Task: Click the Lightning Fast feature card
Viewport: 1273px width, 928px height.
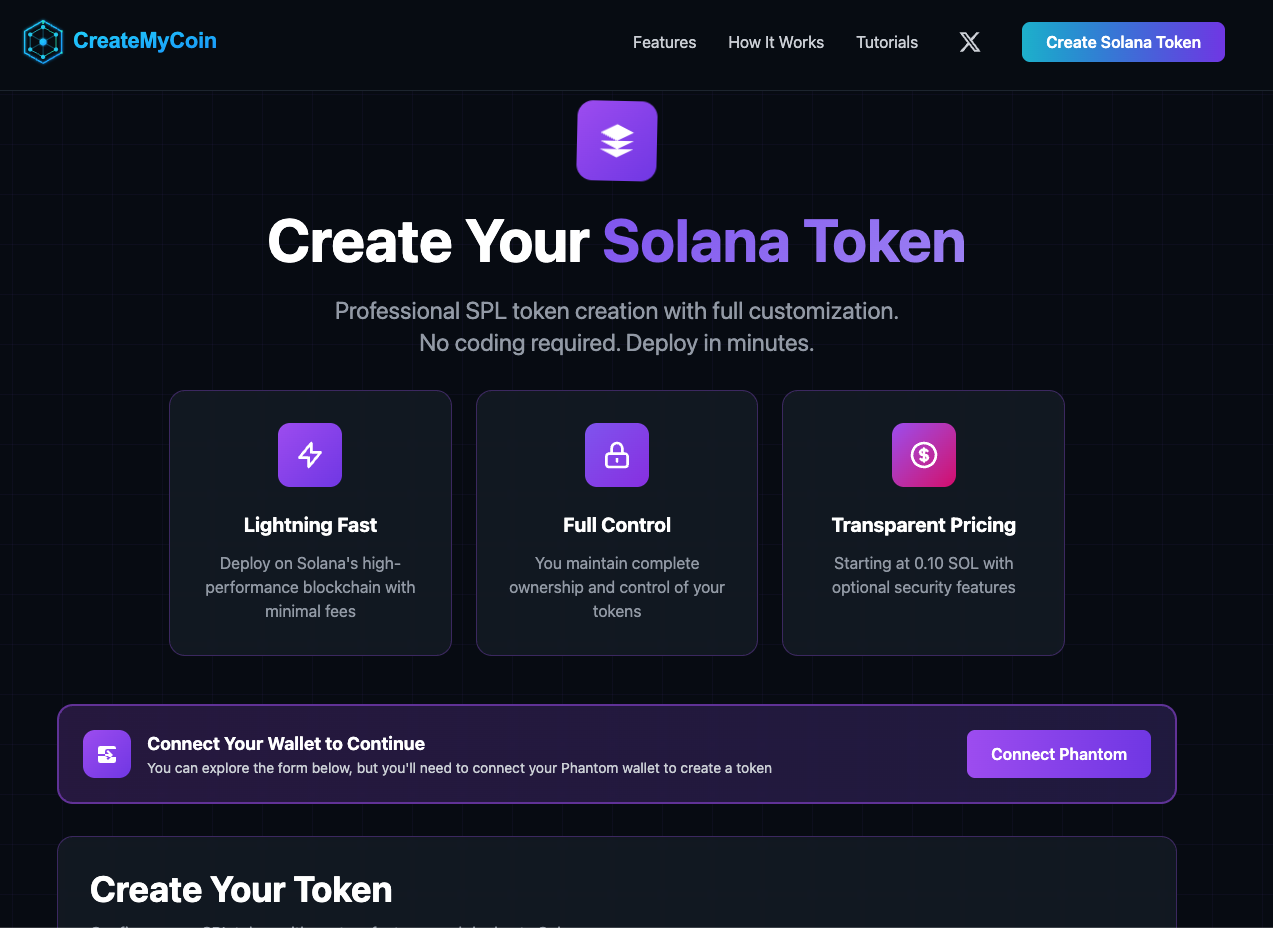Action: pos(309,522)
